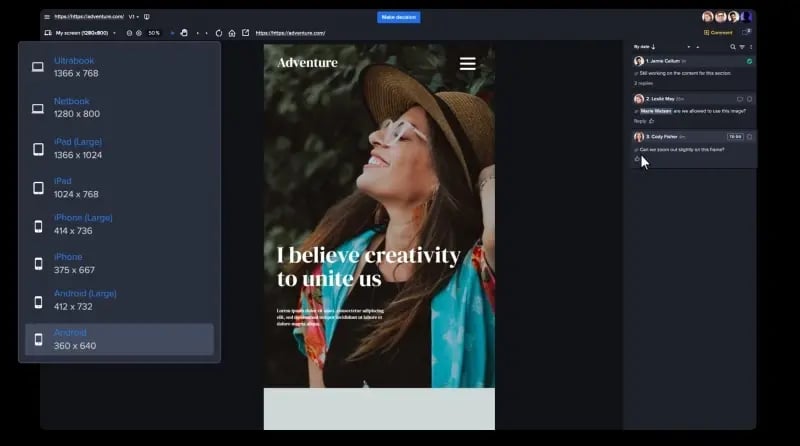Click the status tag on Cody Fisher's comment
Image resolution: width=800 pixels, height=446 pixels.
(x=735, y=137)
